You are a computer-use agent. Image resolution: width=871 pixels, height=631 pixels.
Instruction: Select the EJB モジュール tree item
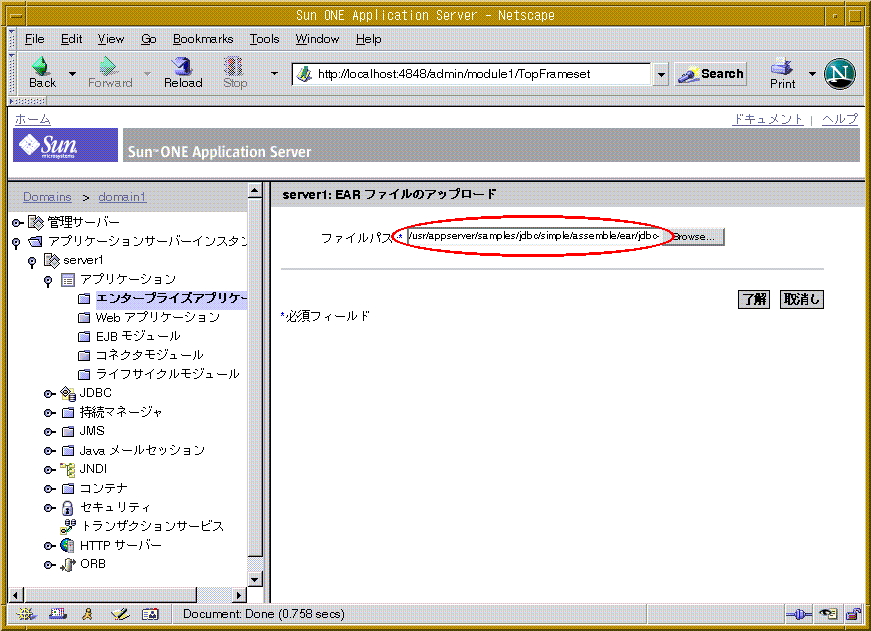coord(138,336)
